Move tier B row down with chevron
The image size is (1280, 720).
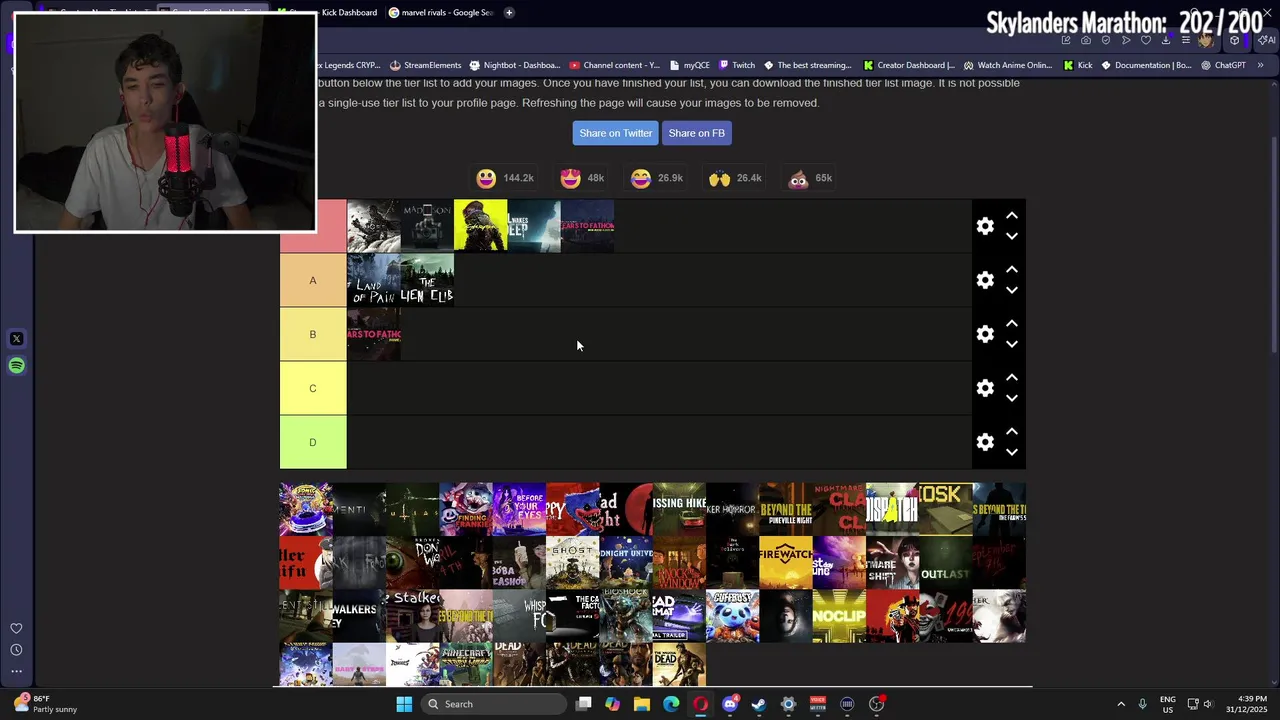pyautogui.click(x=1012, y=344)
